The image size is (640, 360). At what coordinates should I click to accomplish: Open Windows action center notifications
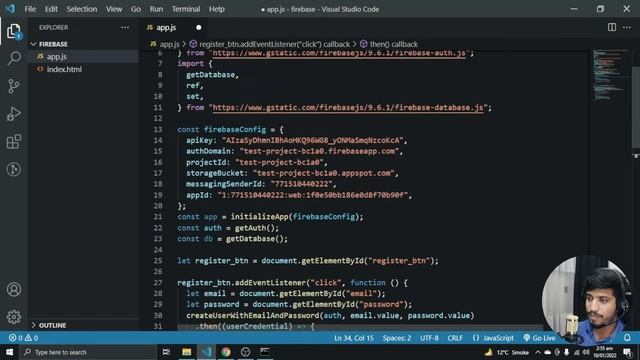point(627,352)
